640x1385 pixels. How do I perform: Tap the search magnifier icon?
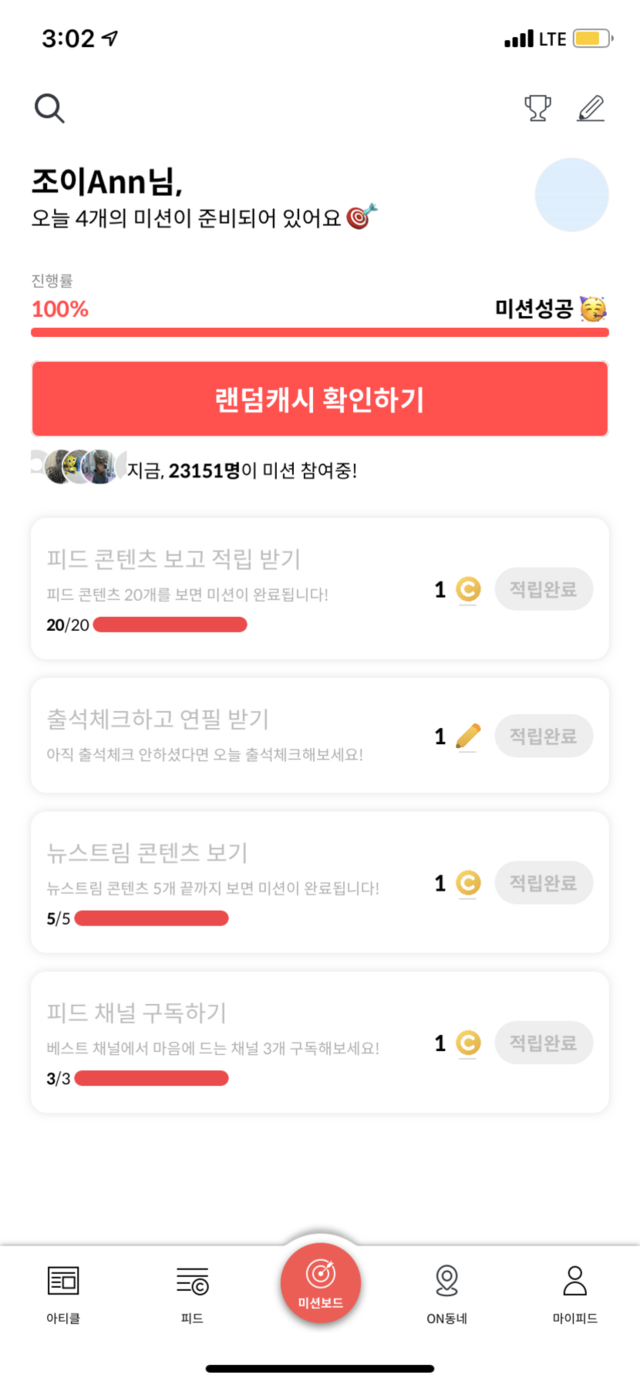point(49,108)
